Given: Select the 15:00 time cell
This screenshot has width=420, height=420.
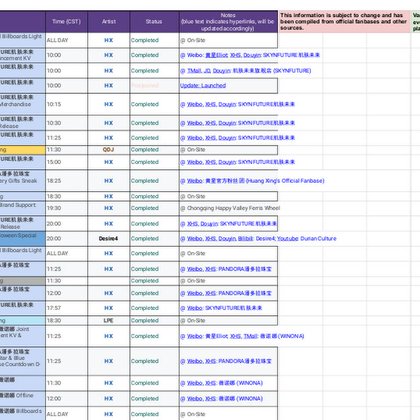Looking at the screenshot, I should coord(66,162).
